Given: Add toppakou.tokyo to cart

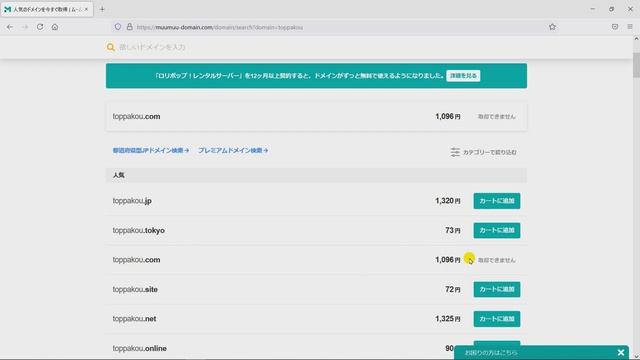Looking at the screenshot, I should pyautogui.click(x=497, y=230).
